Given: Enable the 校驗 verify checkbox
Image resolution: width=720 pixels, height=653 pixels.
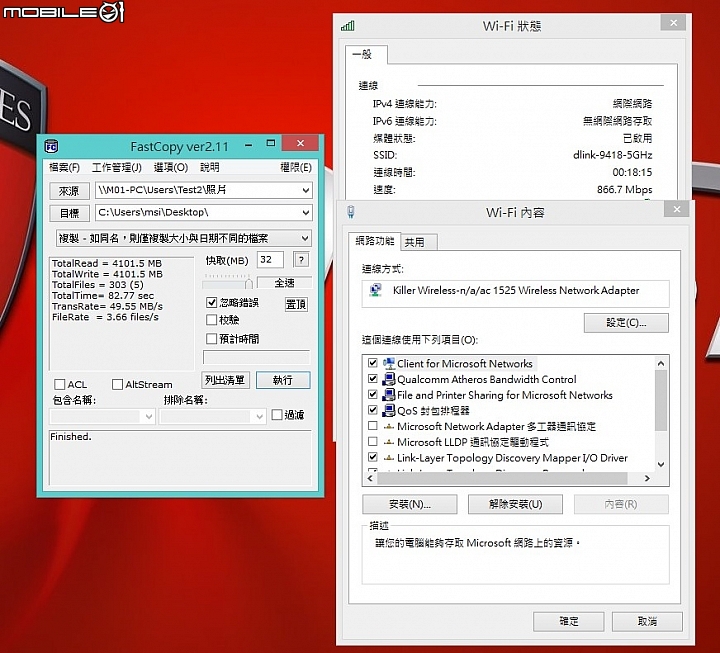Looking at the screenshot, I should point(211,320).
